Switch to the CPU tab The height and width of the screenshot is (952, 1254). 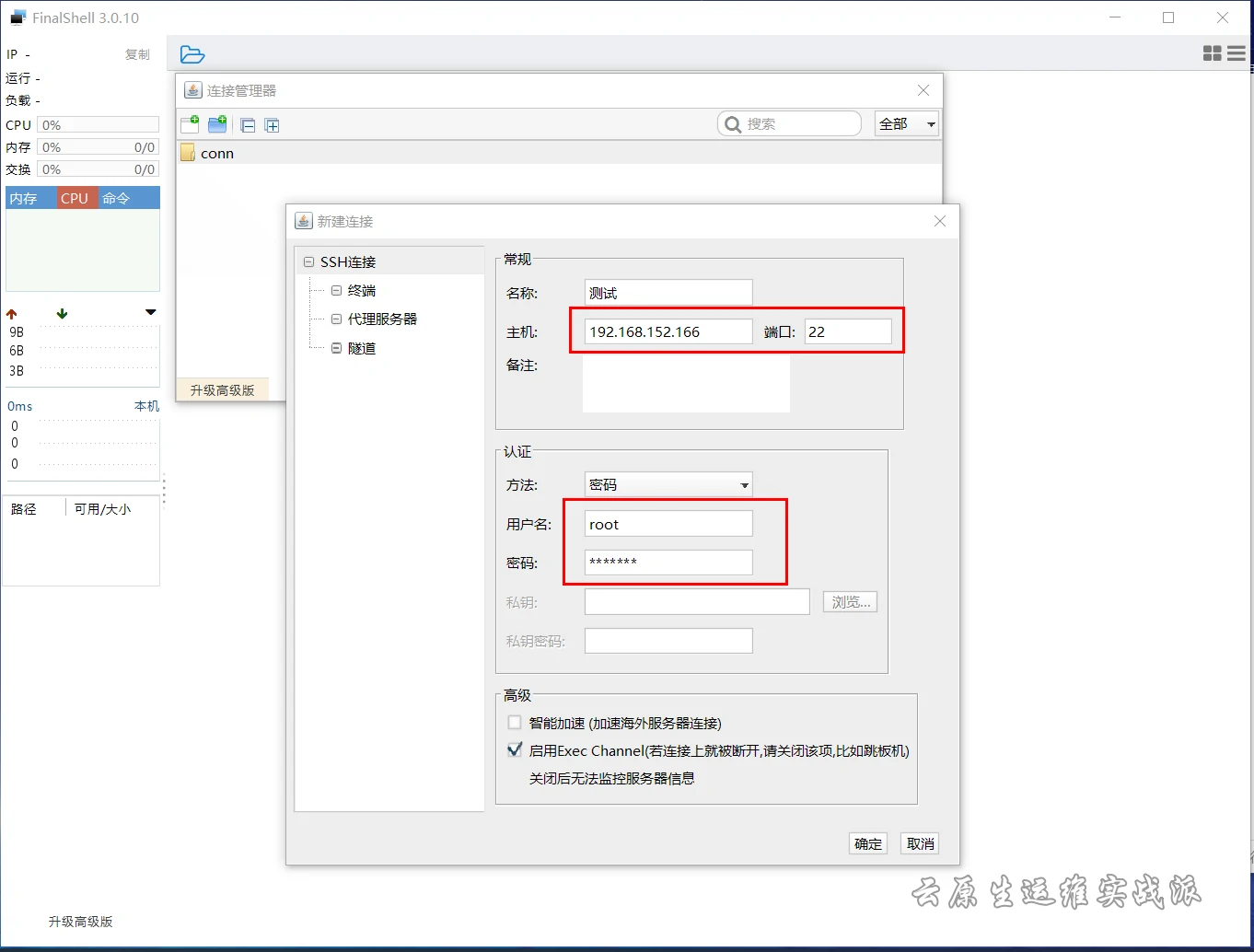77,198
